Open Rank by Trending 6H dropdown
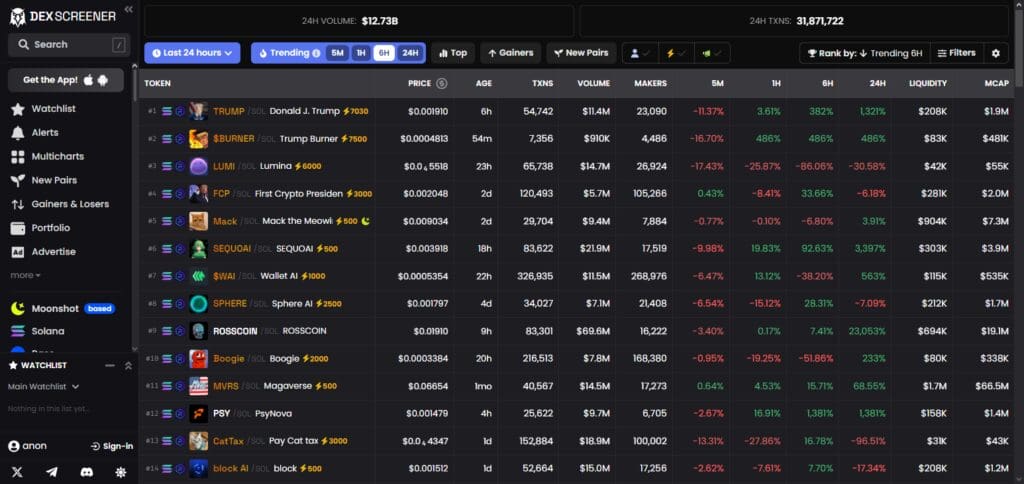The width and height of the screenshot is (1024, 484). coord(864,54)
